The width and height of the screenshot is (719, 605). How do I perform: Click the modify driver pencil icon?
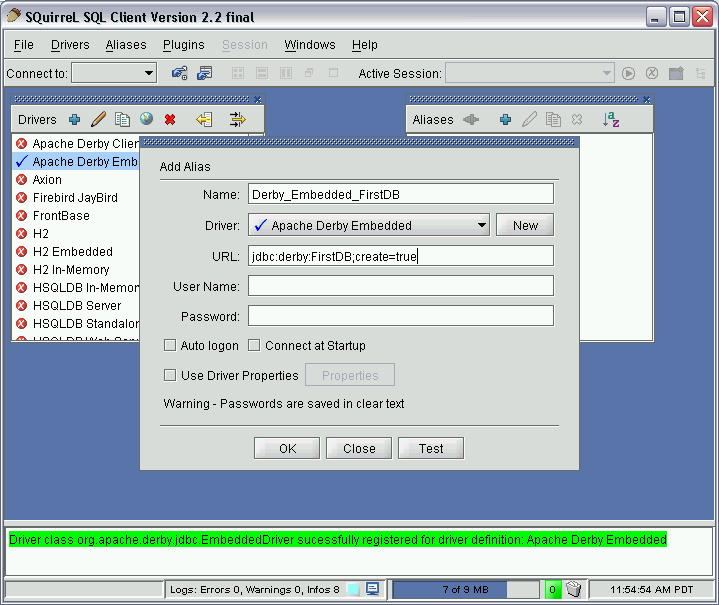coord(98,120)
